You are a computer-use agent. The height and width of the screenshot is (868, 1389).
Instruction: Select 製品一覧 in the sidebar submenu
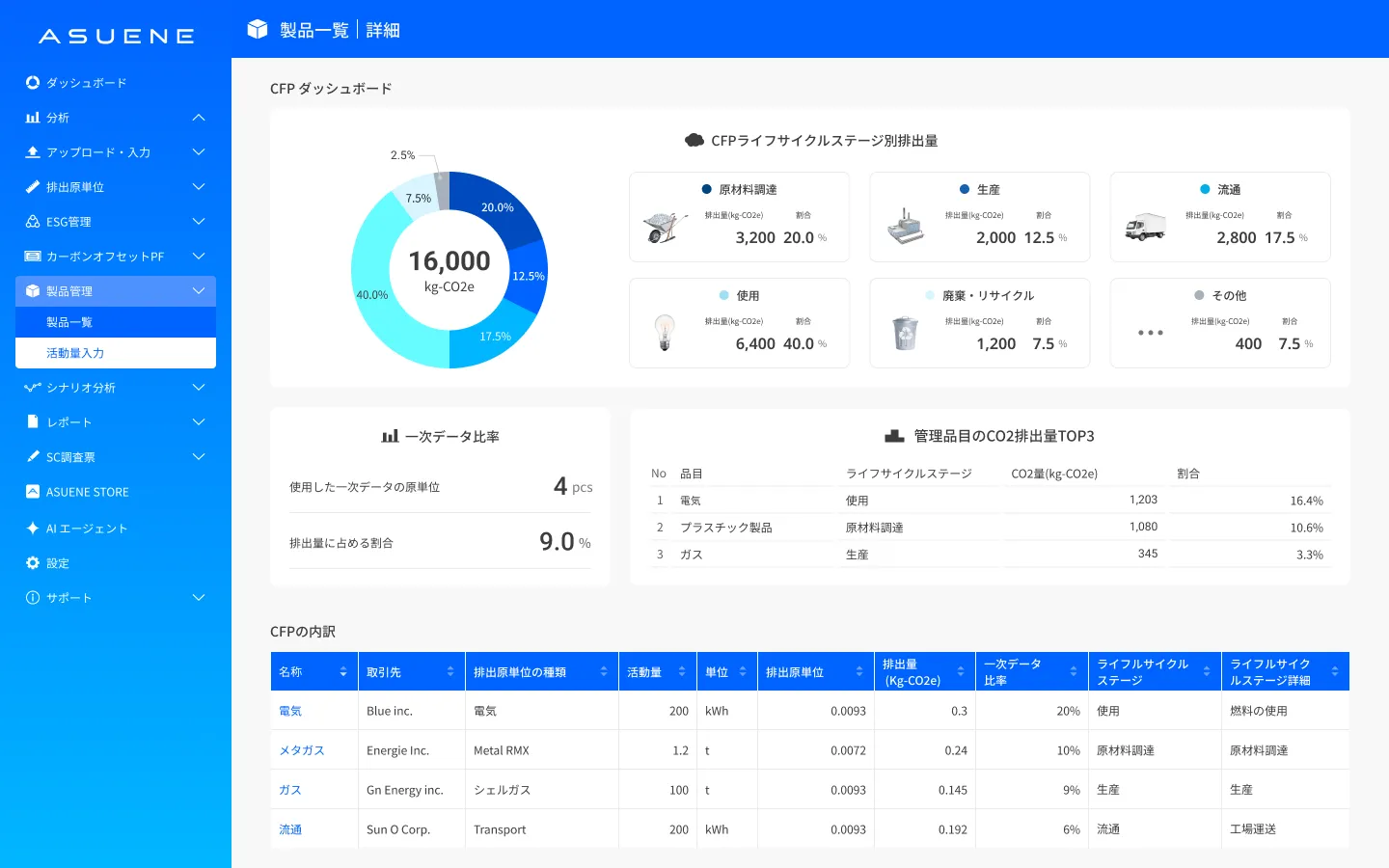[x=69, y=322]
